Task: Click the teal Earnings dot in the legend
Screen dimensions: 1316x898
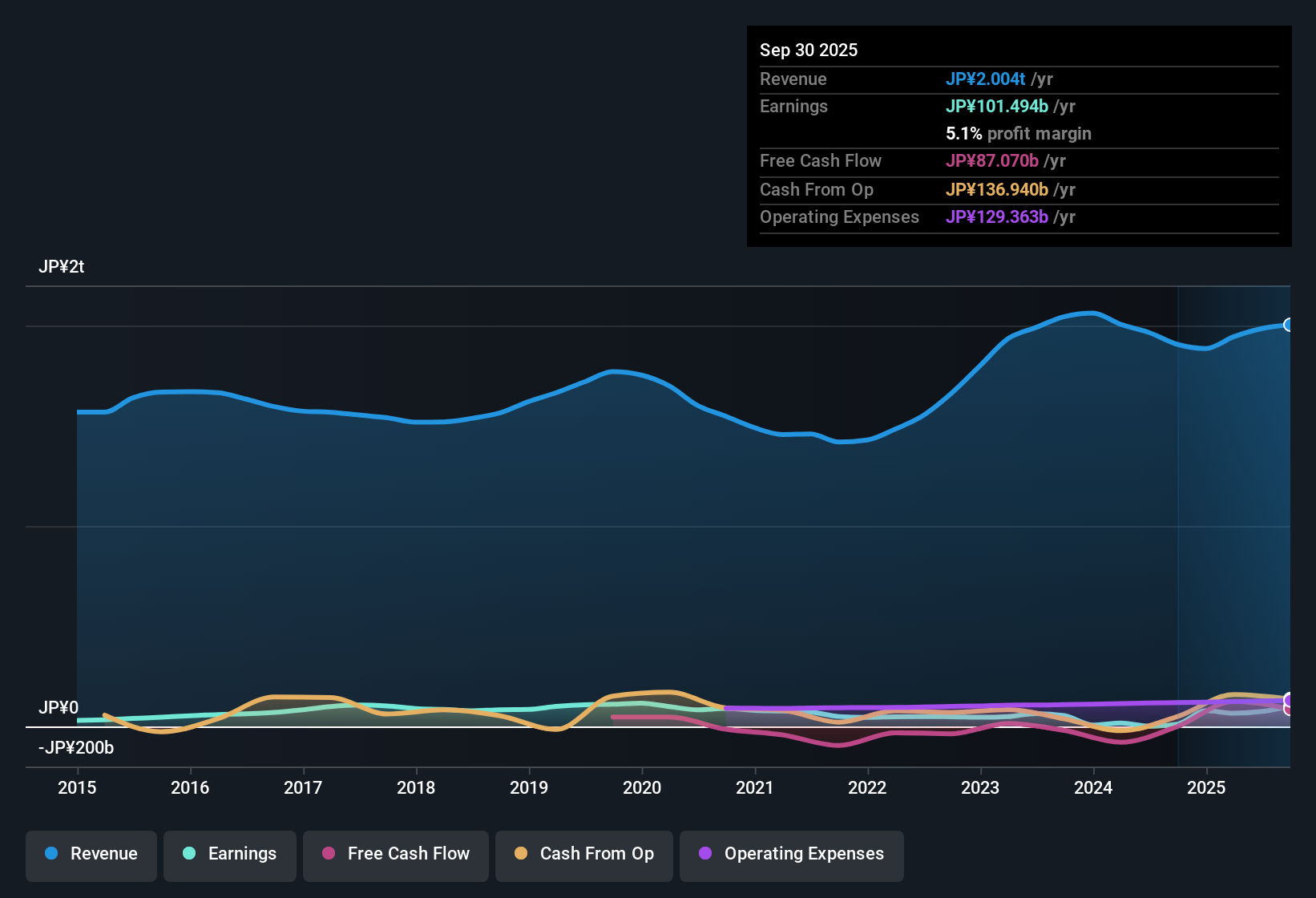Action: click(190, 854)
